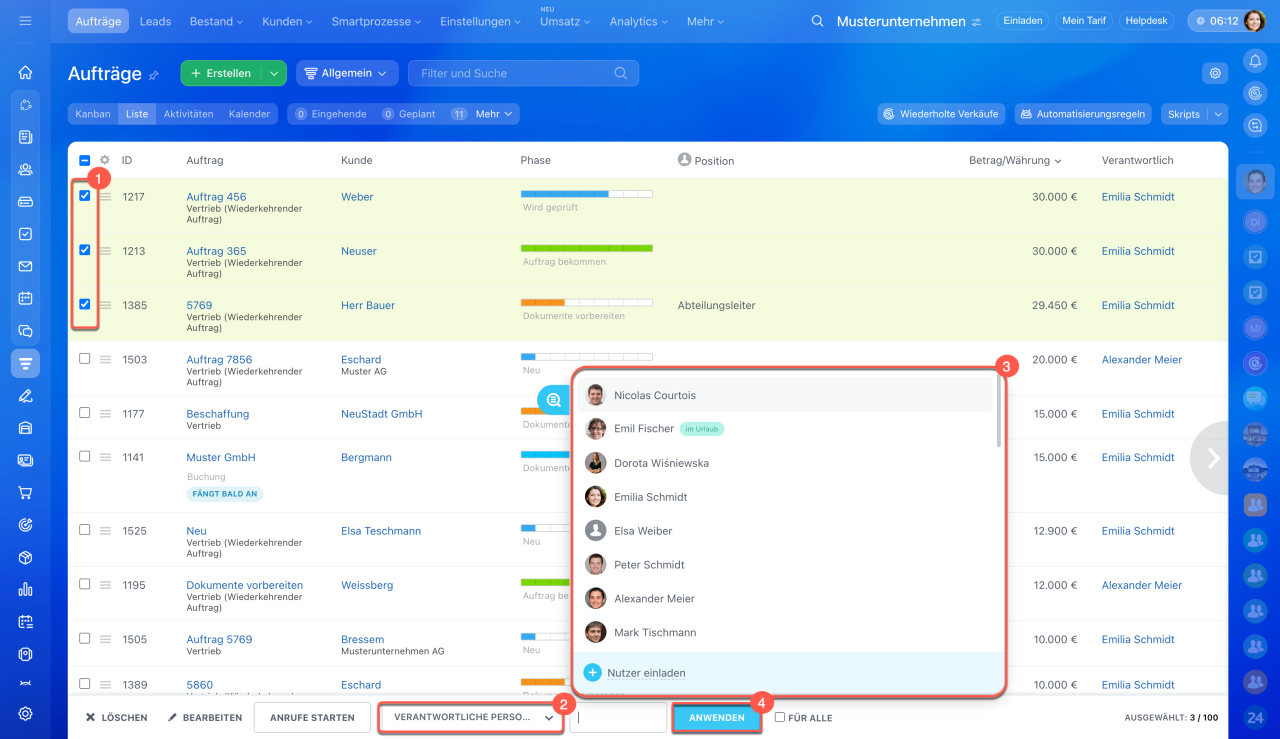Open the hamburger menu at top left
This screenshot has height=739, width=1280.
coord(25,21)
